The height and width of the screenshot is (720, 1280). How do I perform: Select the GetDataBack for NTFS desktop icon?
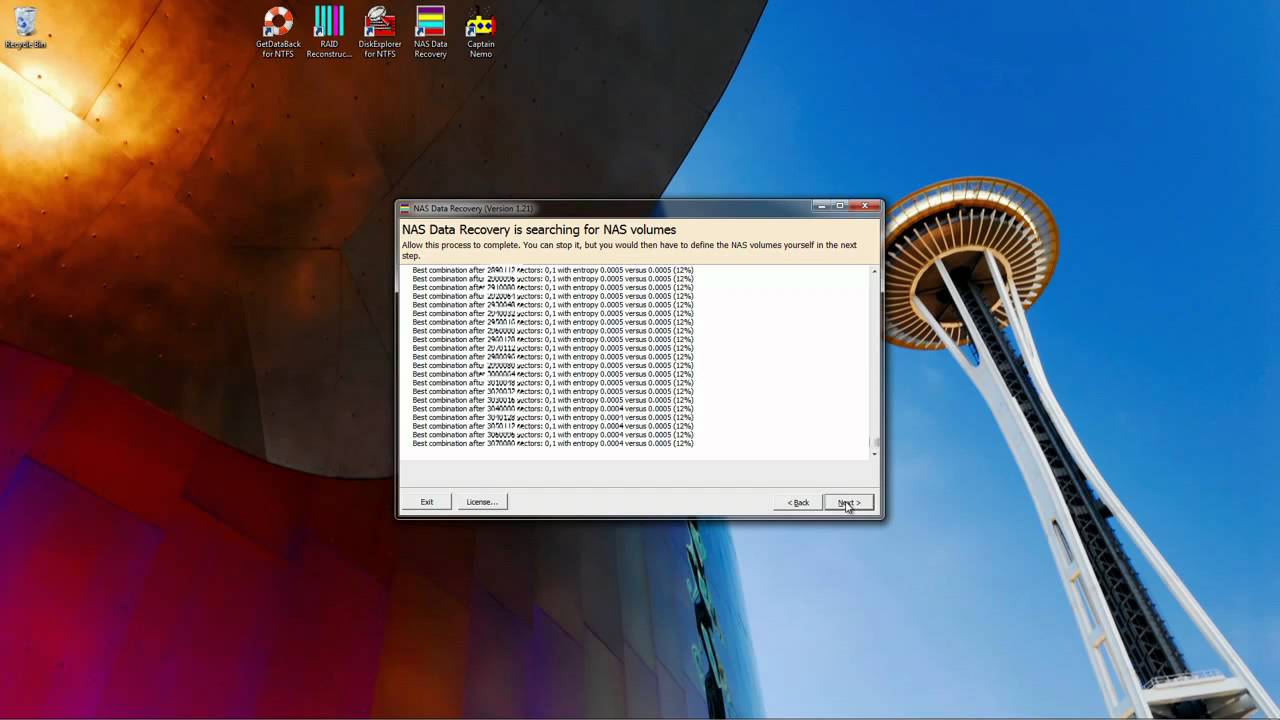click(x=278, y=32)
